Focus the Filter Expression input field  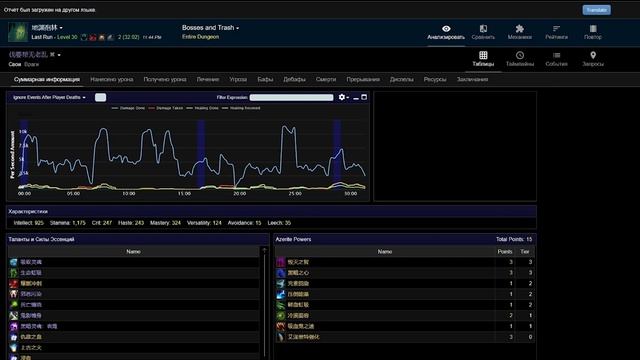(291, 97)
